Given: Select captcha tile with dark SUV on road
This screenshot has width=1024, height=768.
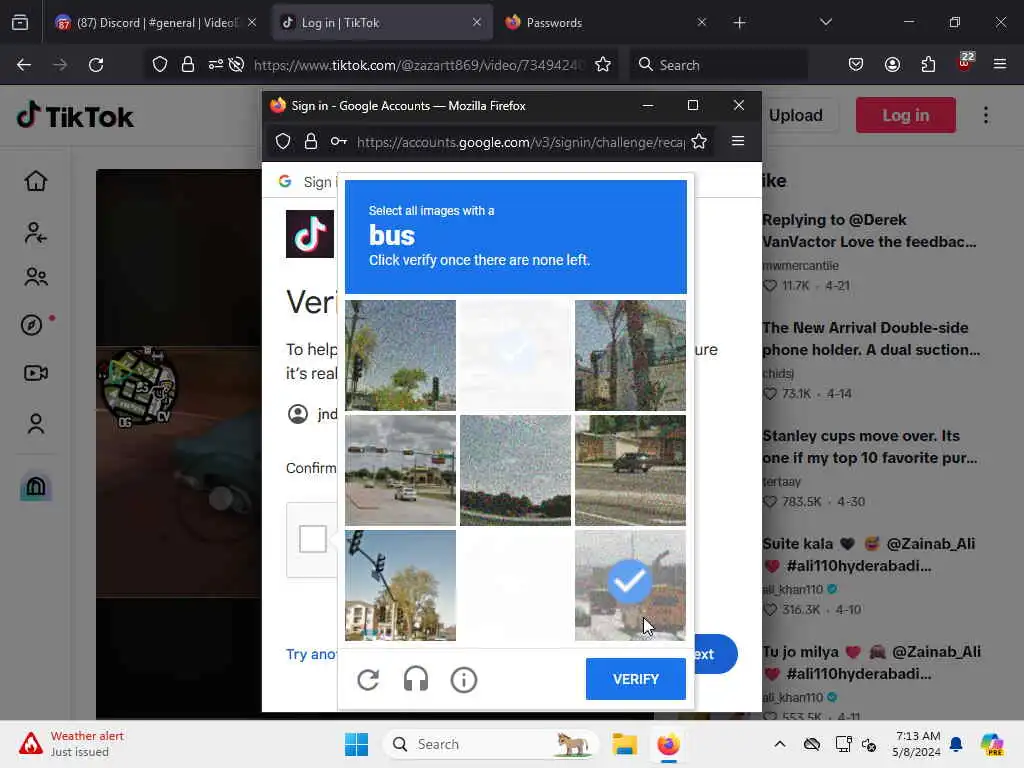Looking at the screenshot, I should pos(630,470).
